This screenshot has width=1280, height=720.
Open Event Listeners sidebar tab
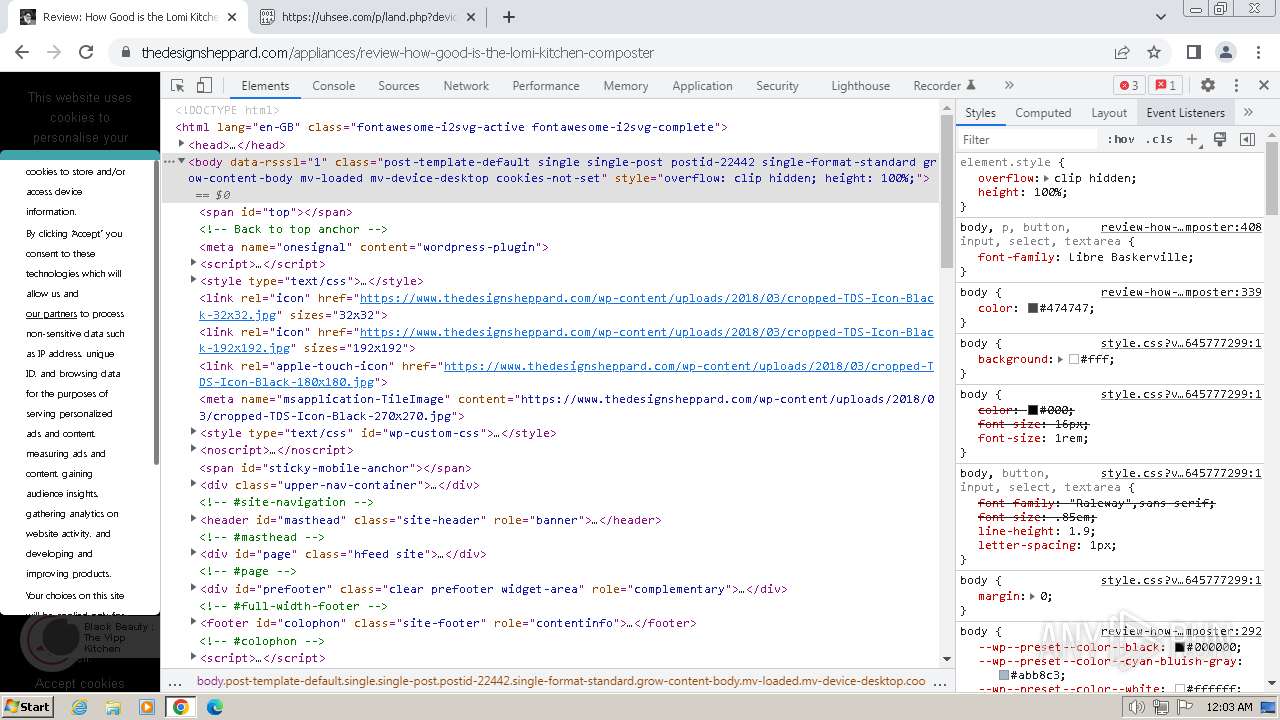click(1185, 113)
